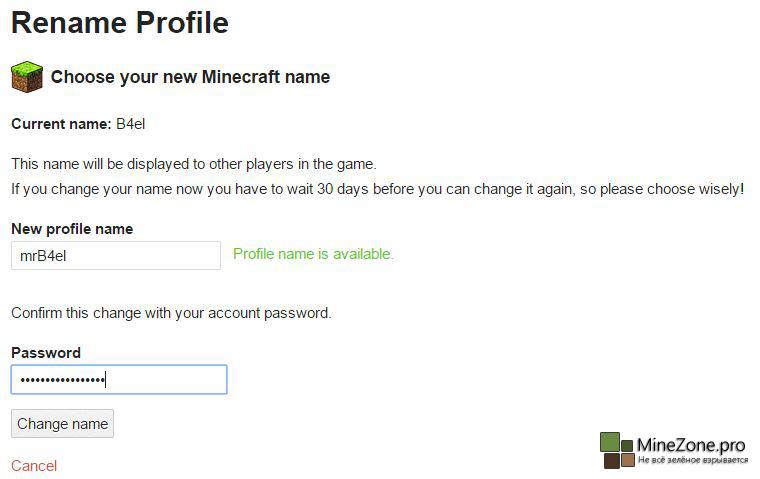Click the 'Confirm this change' instruction text
This screenshot has height=479, width=760.
click(x=171, y=313)
